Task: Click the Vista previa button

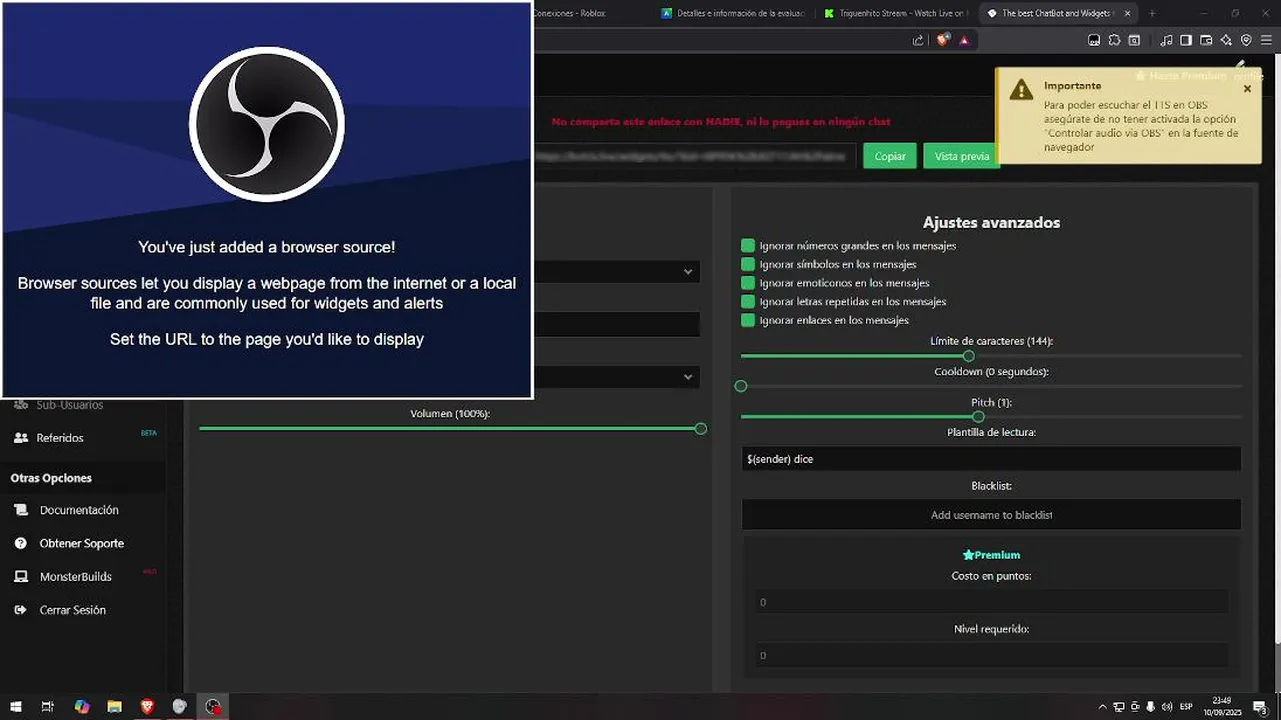Action: point(961,156)
